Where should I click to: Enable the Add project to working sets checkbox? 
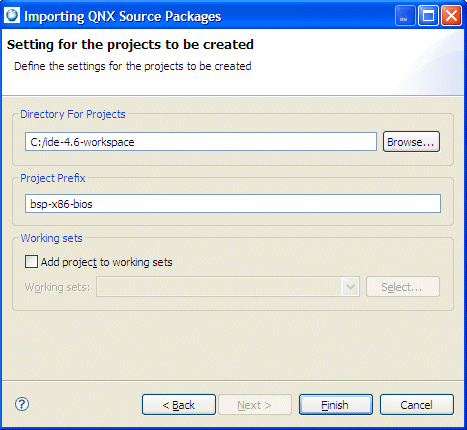pos(31,262)
